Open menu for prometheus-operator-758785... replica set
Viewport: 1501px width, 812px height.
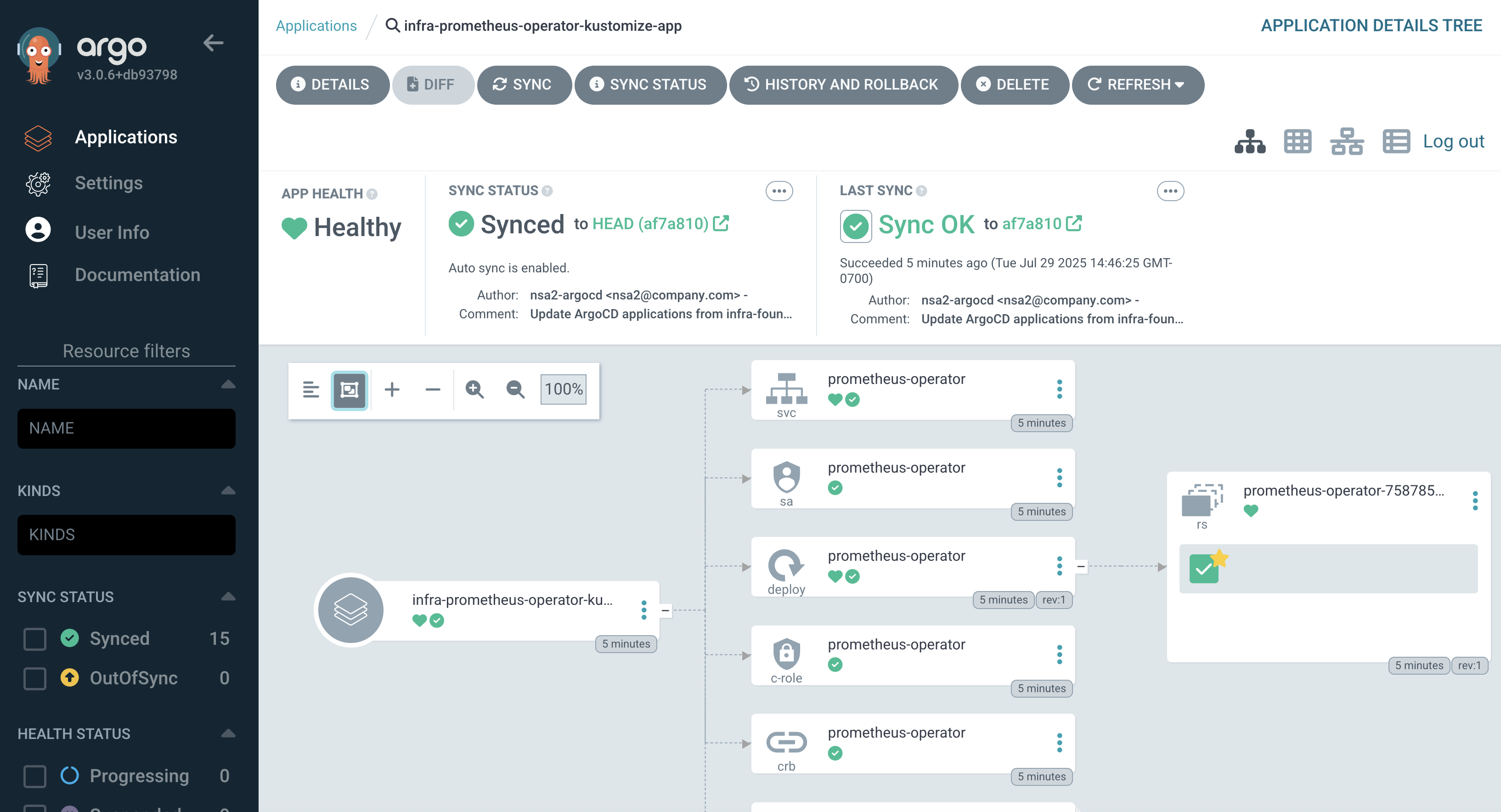(x=1475, y=501)
